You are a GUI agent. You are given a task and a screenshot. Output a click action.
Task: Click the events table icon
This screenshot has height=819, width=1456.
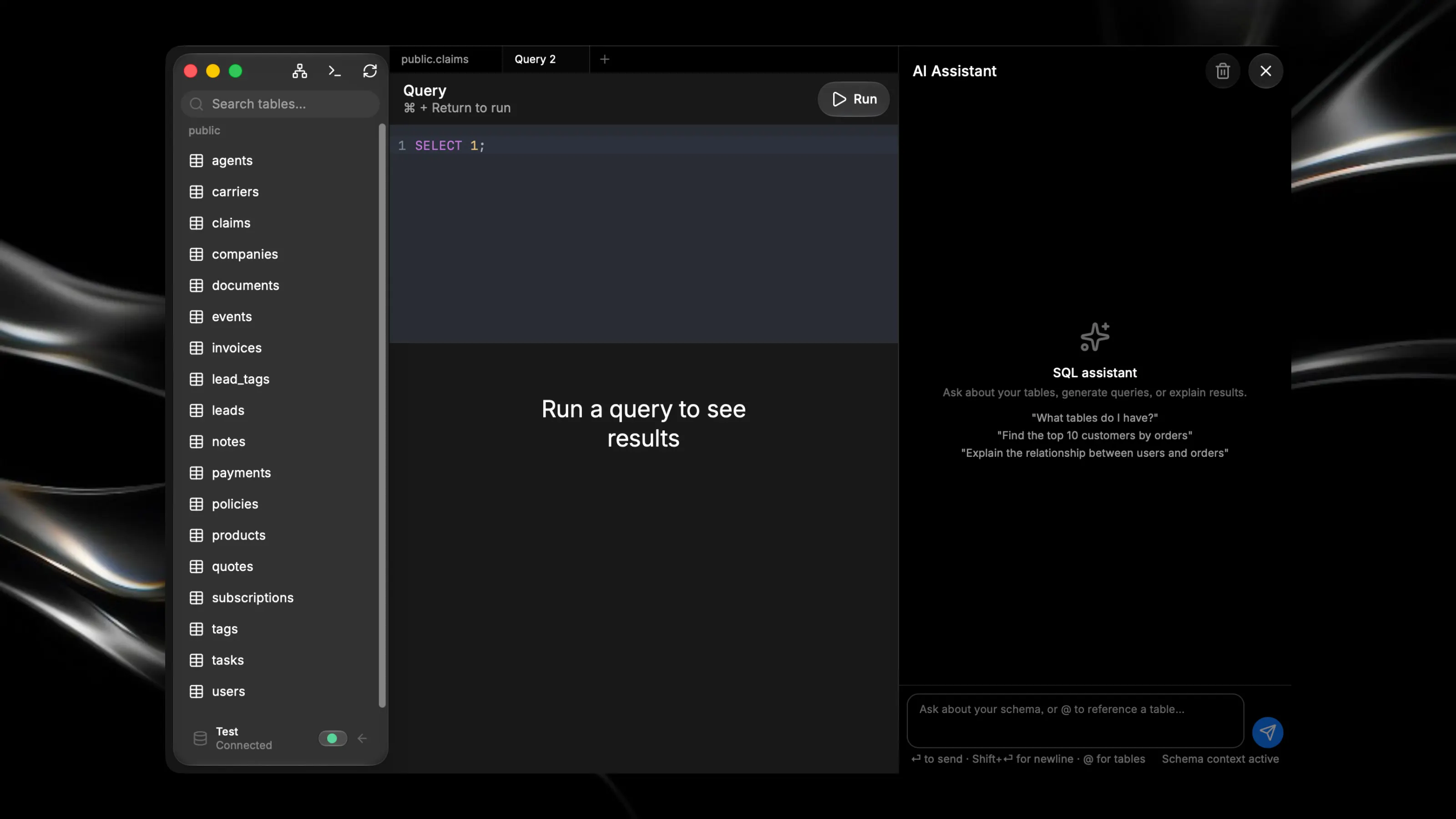pos(196,317)
